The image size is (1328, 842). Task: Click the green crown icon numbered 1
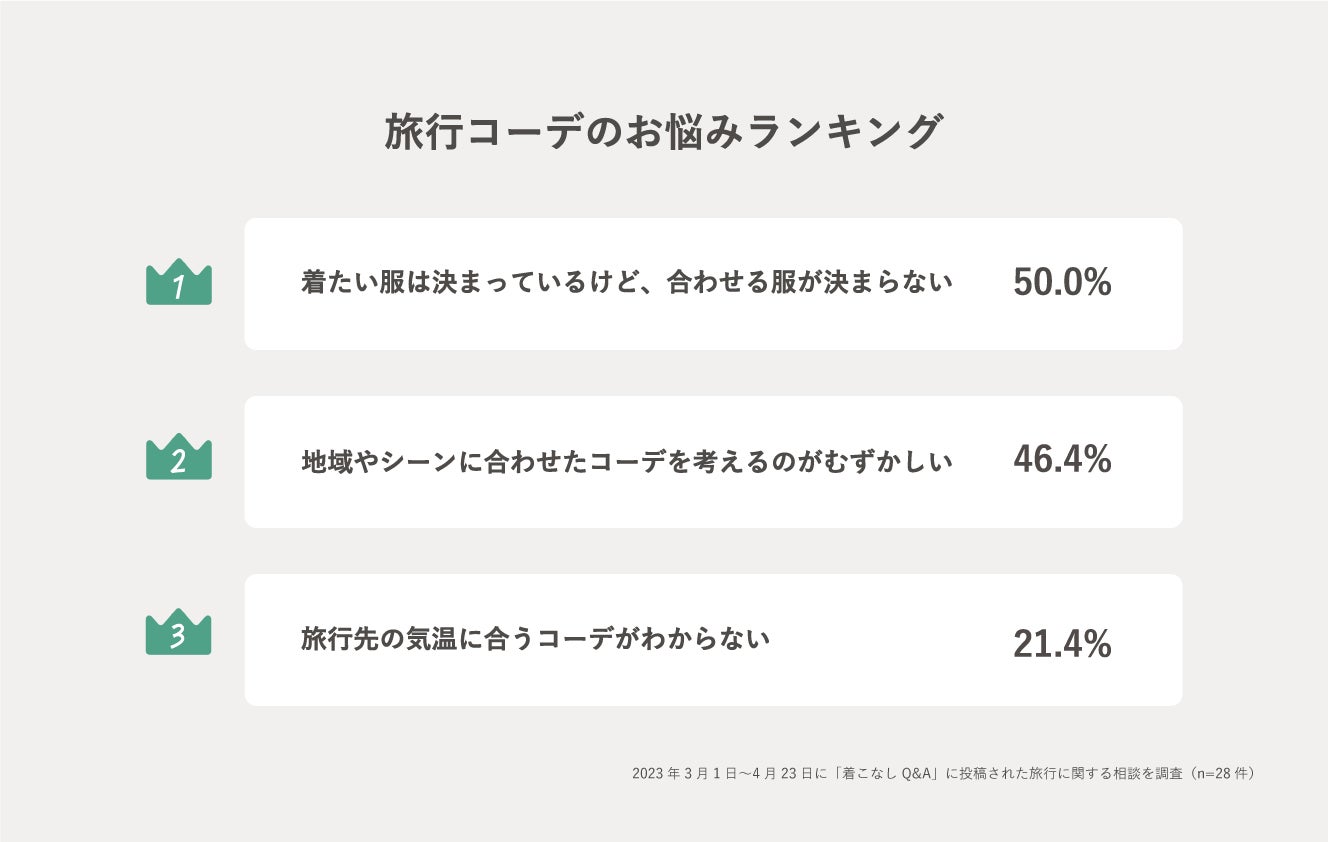(x=179, y=284)
